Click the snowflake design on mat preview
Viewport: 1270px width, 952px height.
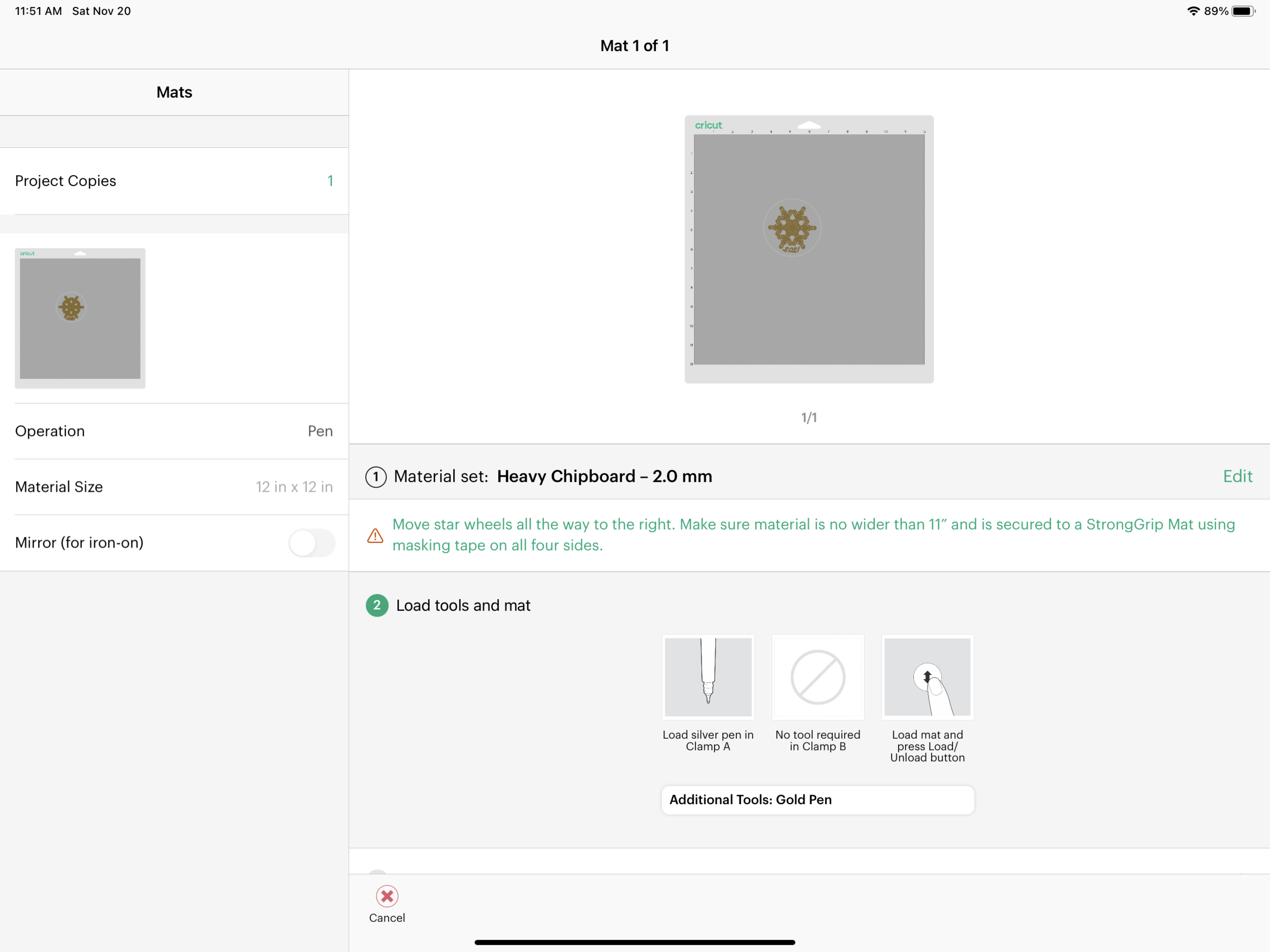(x=792, y=228)
